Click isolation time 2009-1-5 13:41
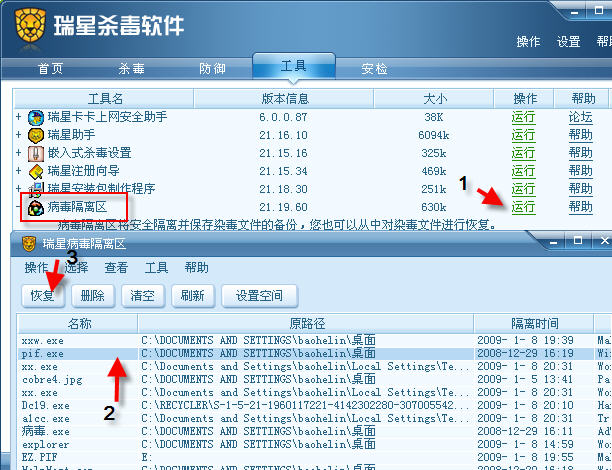The width and height of the screenshot is (612, 470). (x=526, y=379)
